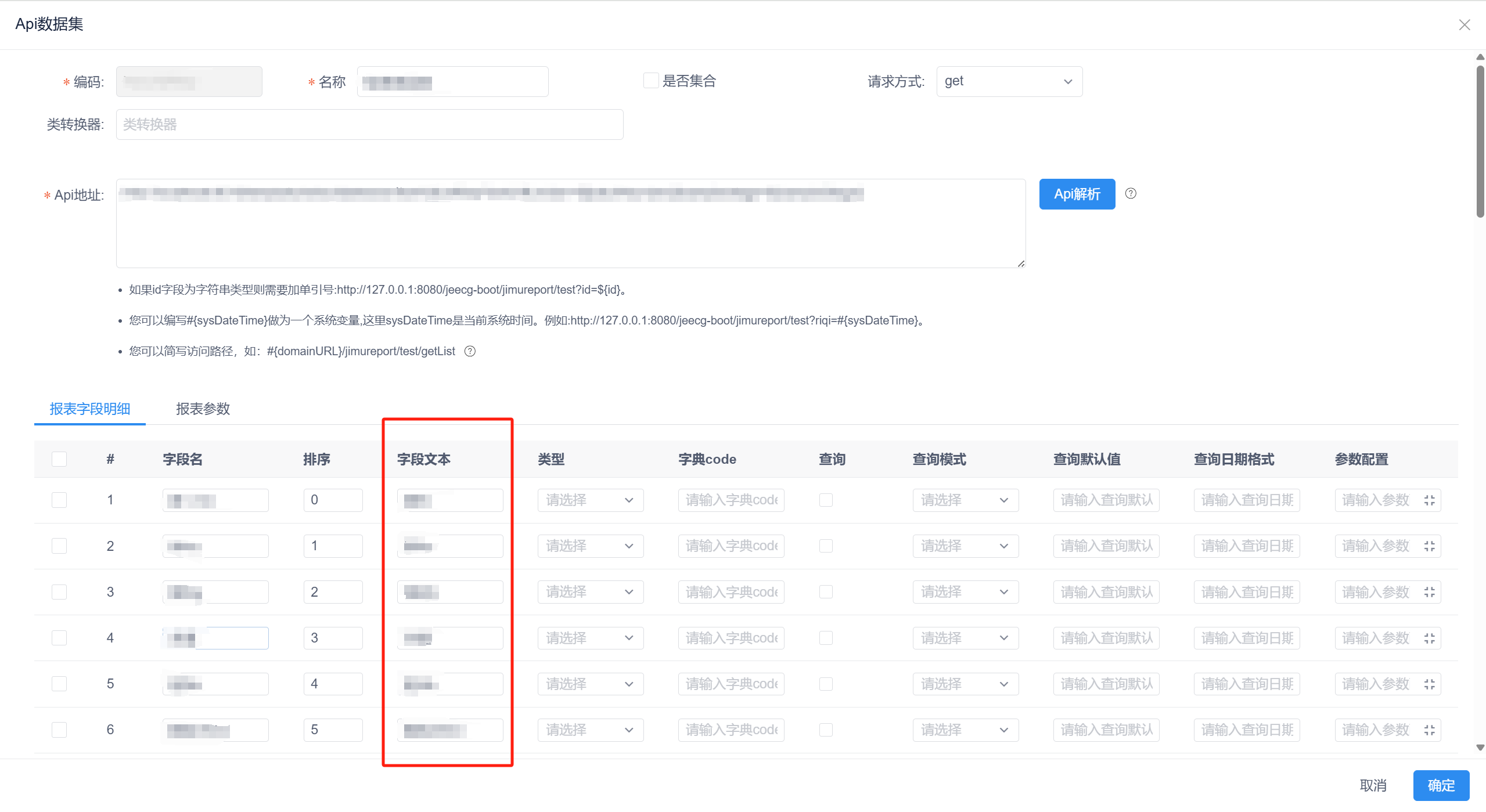
Task: Enable 查询 checkbox for row 3
Action: point(826,592)
